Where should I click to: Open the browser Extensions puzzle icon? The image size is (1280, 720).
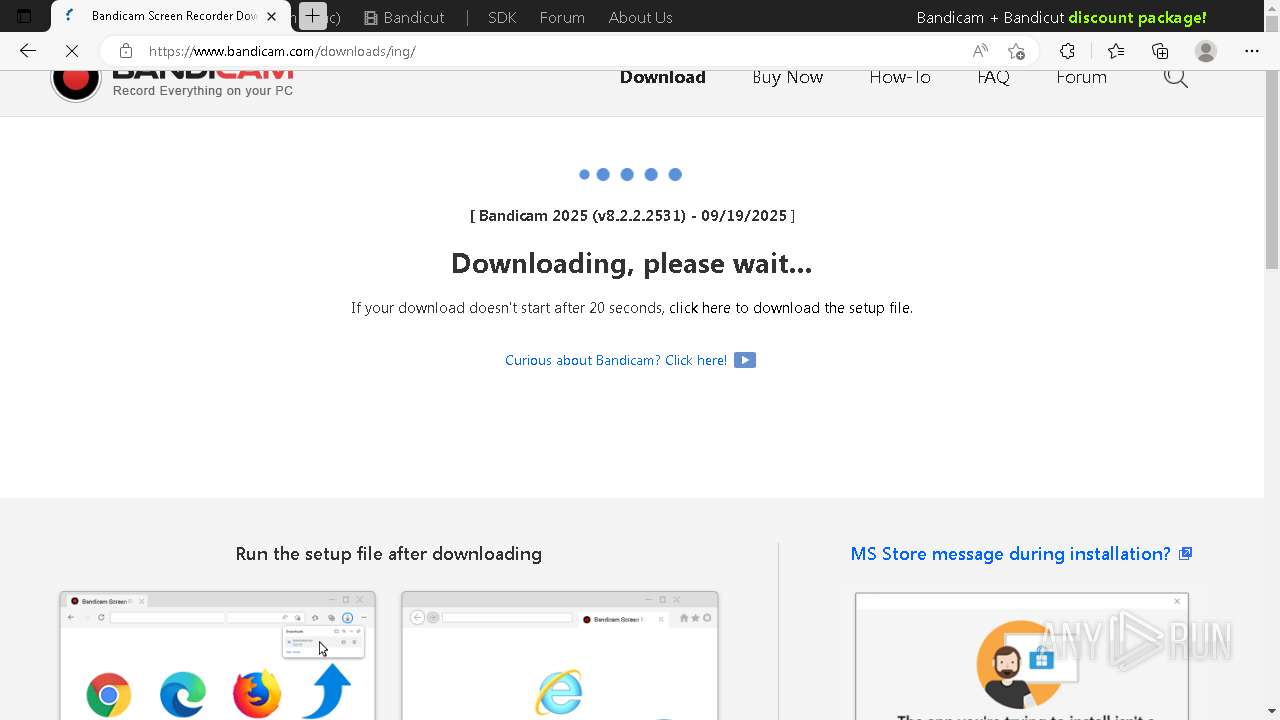(x=1067, y=51)
